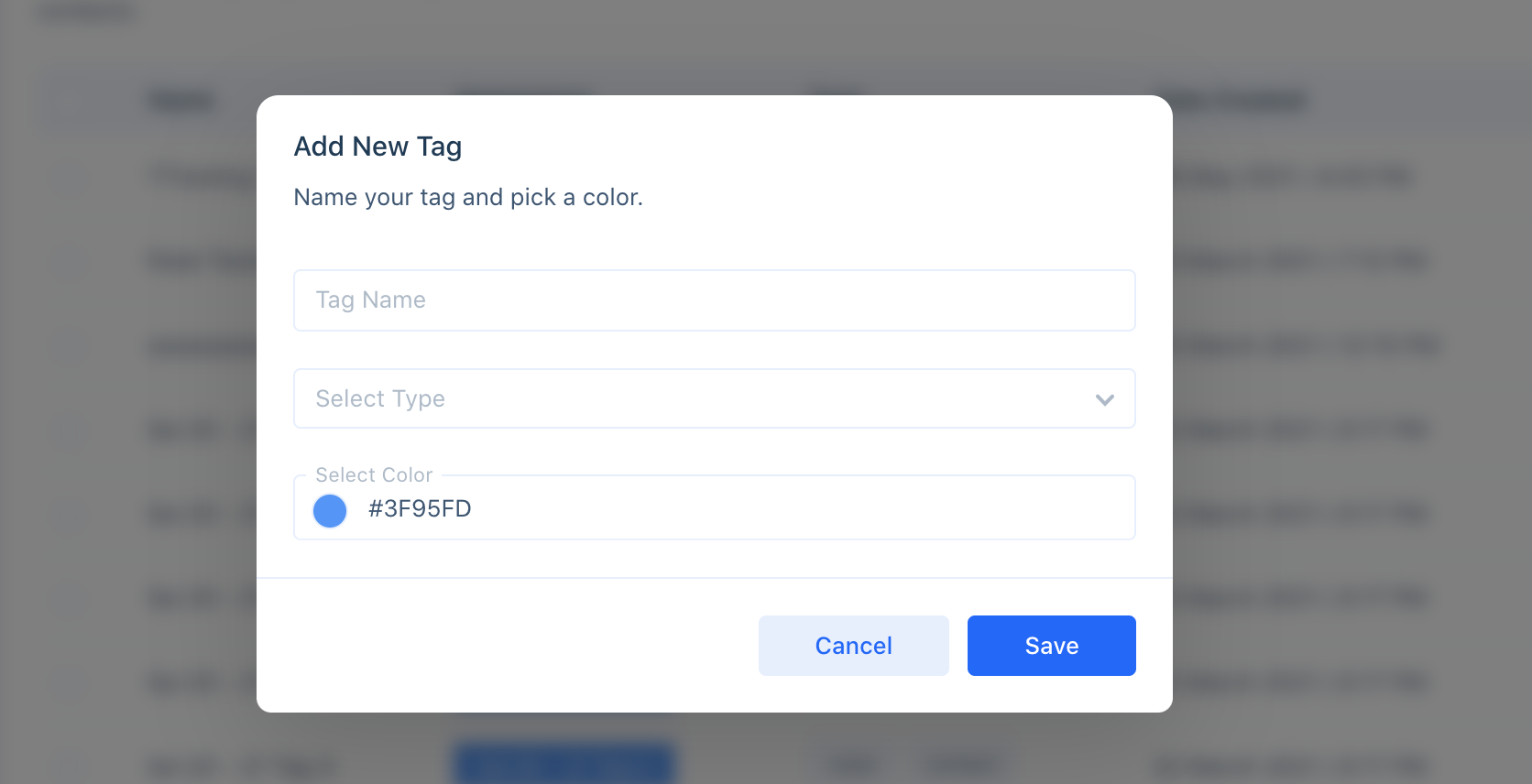Image resolution: width=1532 pixels, height=784 pixels.
Task: Open the Select Type chevron arrow
Action: (1105, 399)
